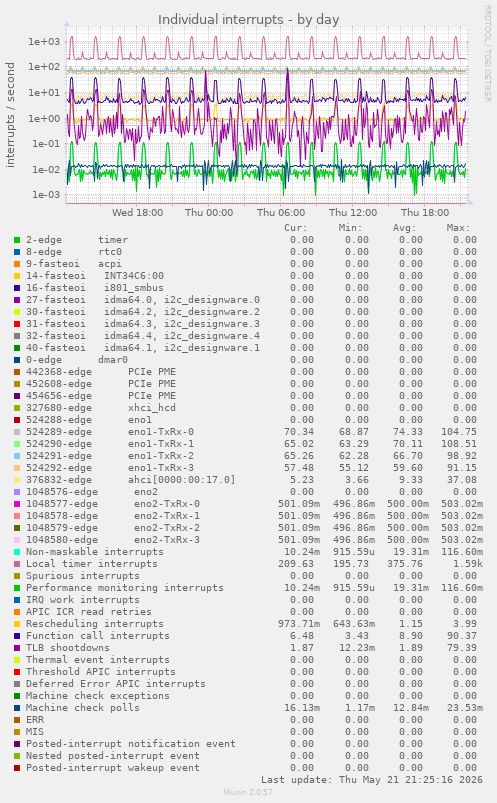
Task: Click the 'interrupts / second' axis title
Action: pos(10,115)
